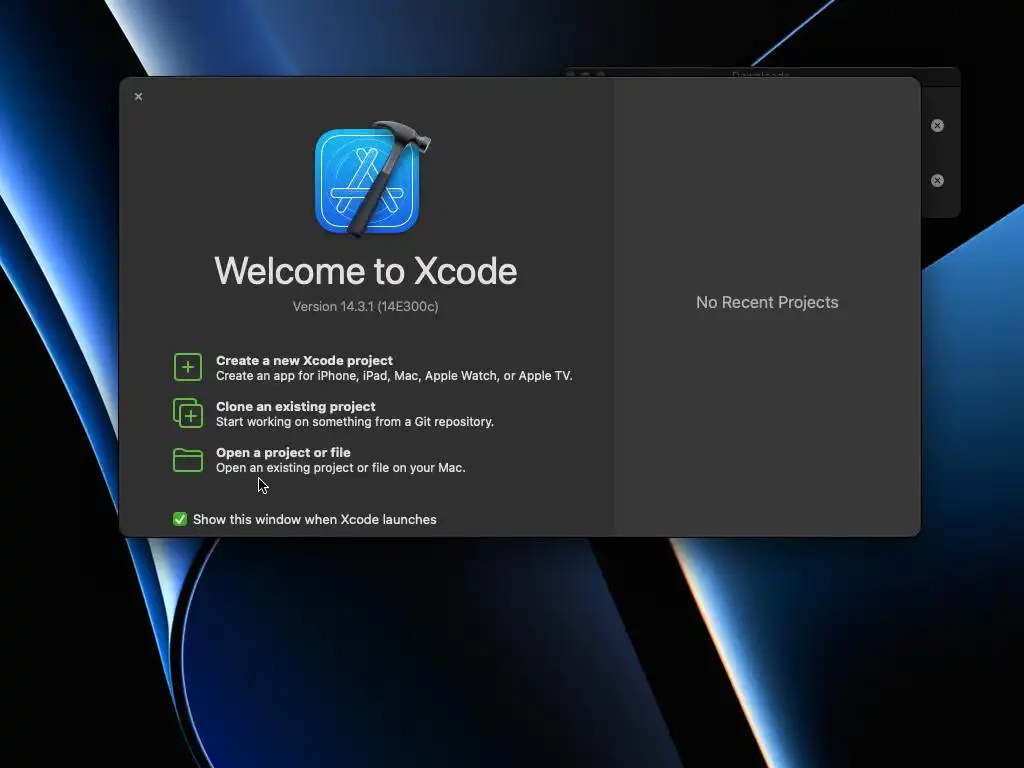Click the "Welcome to Xcode" heading

point(366,270)
